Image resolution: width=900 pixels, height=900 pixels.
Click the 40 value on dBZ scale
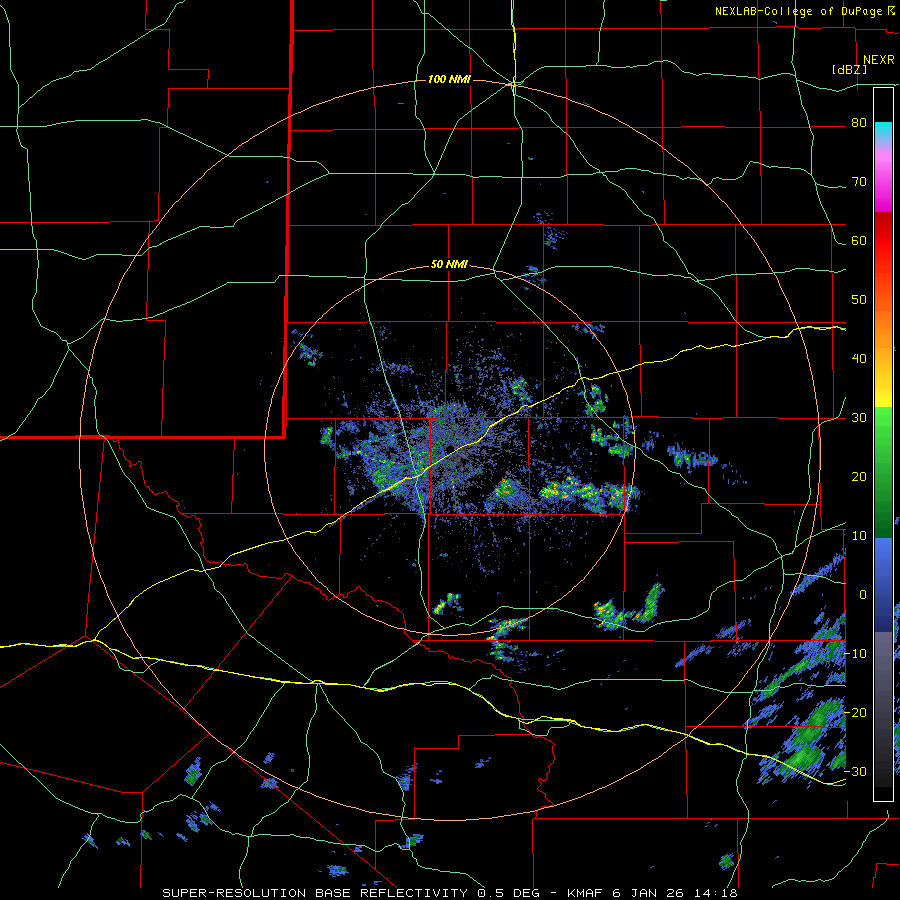coord(859,359)
